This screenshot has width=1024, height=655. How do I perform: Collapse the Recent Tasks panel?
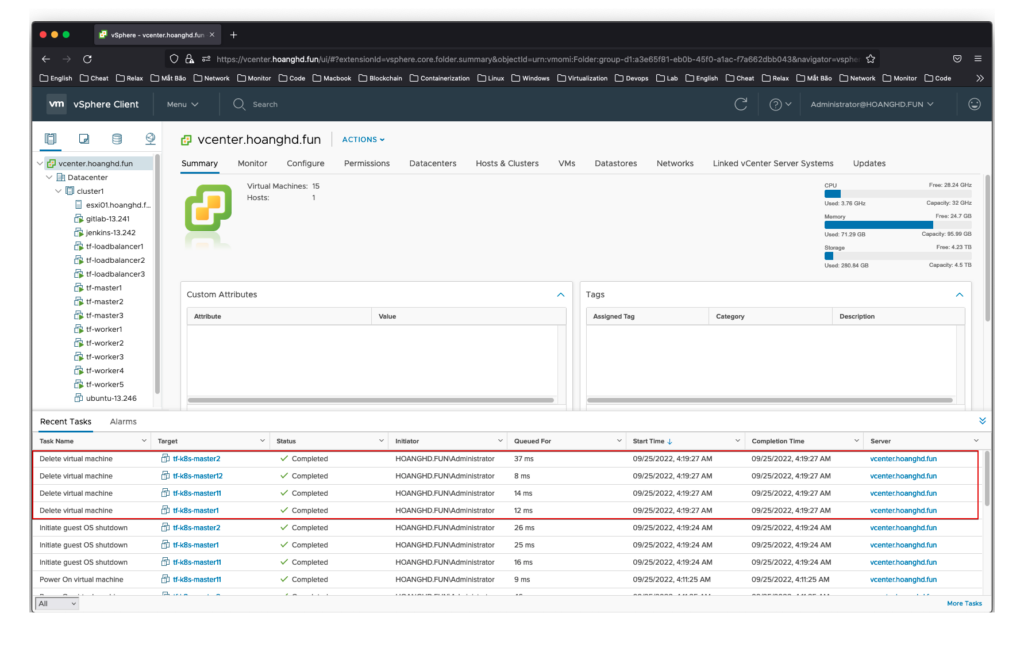click(982, 421)
